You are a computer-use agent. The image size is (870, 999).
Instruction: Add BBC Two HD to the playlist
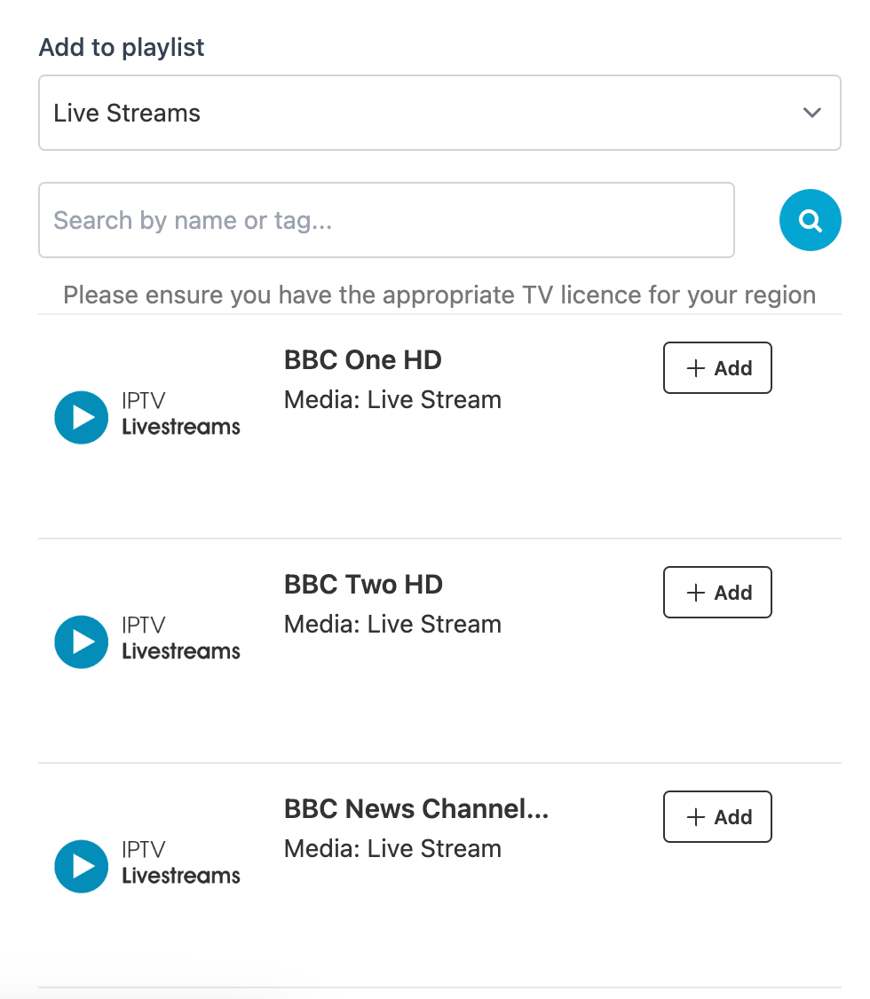coord(717,592)
